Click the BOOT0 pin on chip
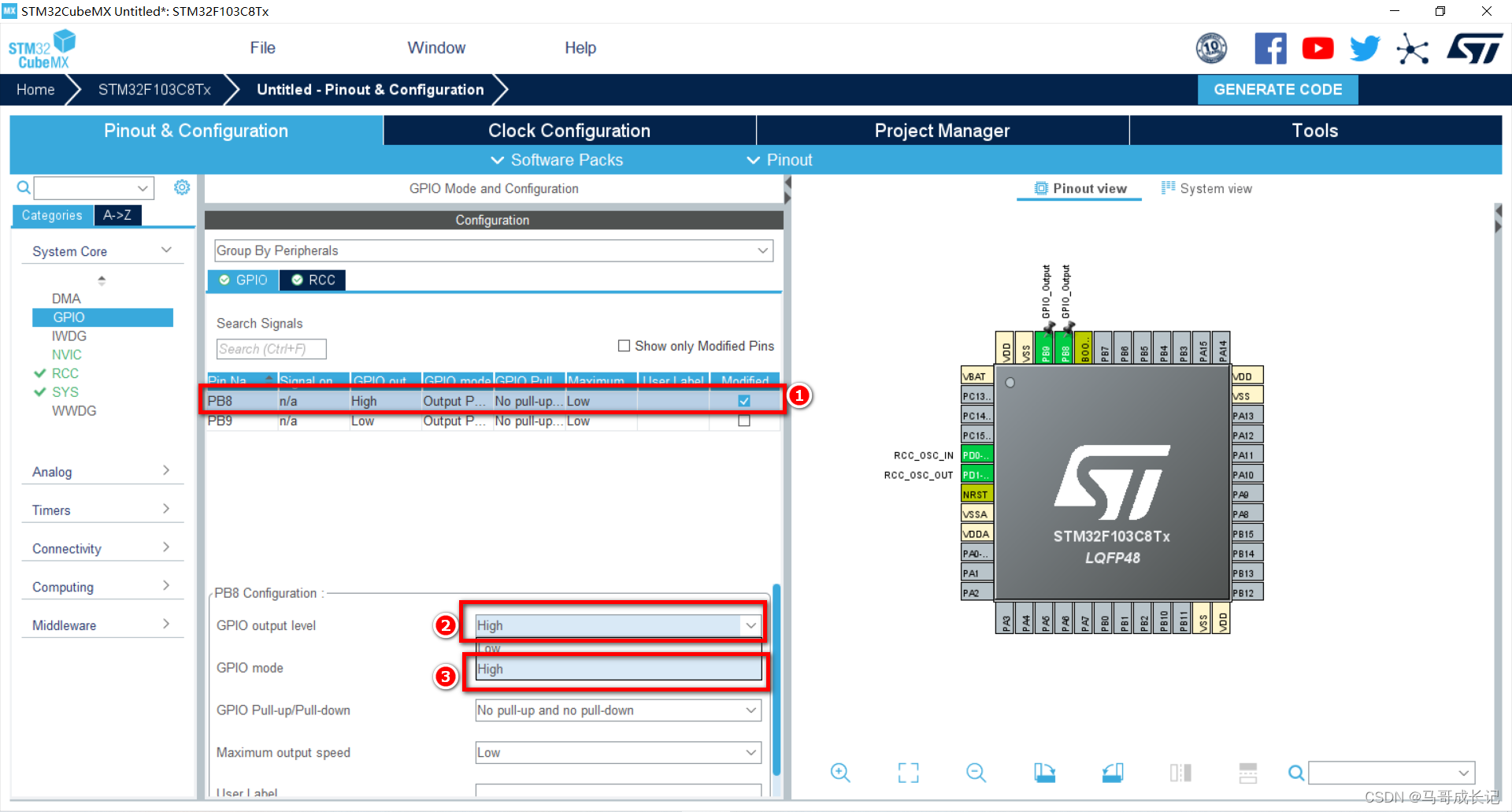The height and width of the screenshot is (812, 1512). (1084, 347)
